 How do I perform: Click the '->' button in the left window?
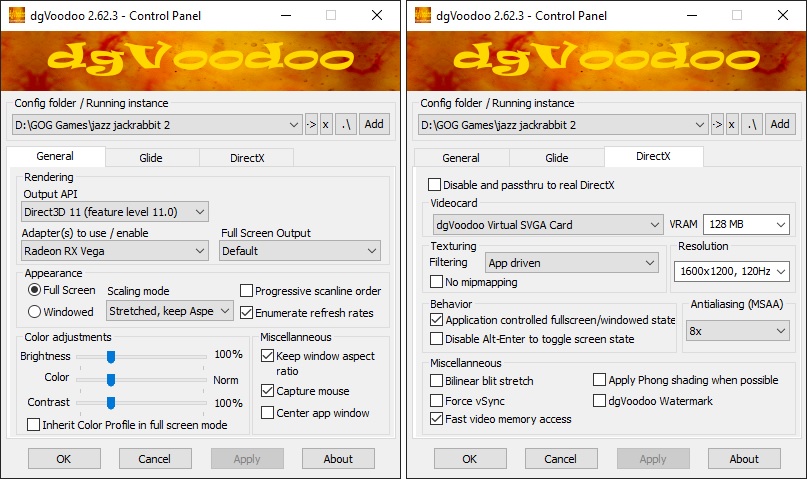311,125
